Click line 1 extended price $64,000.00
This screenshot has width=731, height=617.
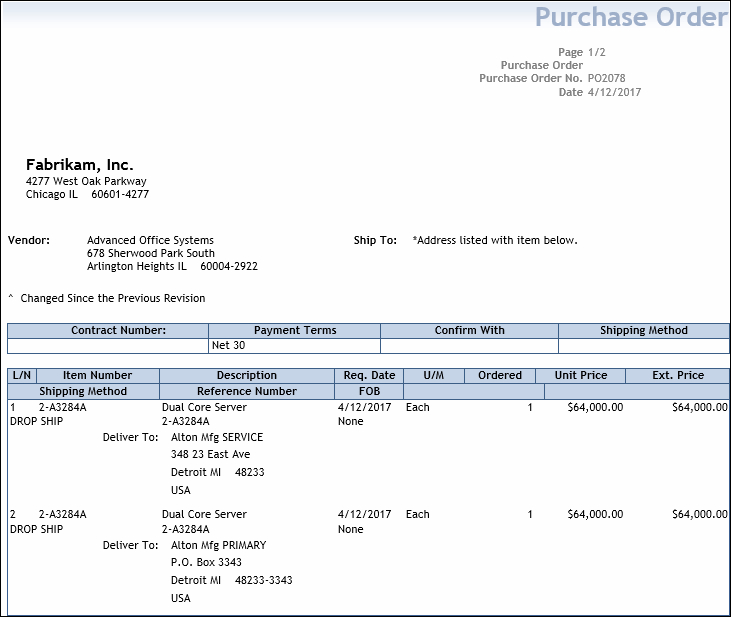[x=700, y=408]
